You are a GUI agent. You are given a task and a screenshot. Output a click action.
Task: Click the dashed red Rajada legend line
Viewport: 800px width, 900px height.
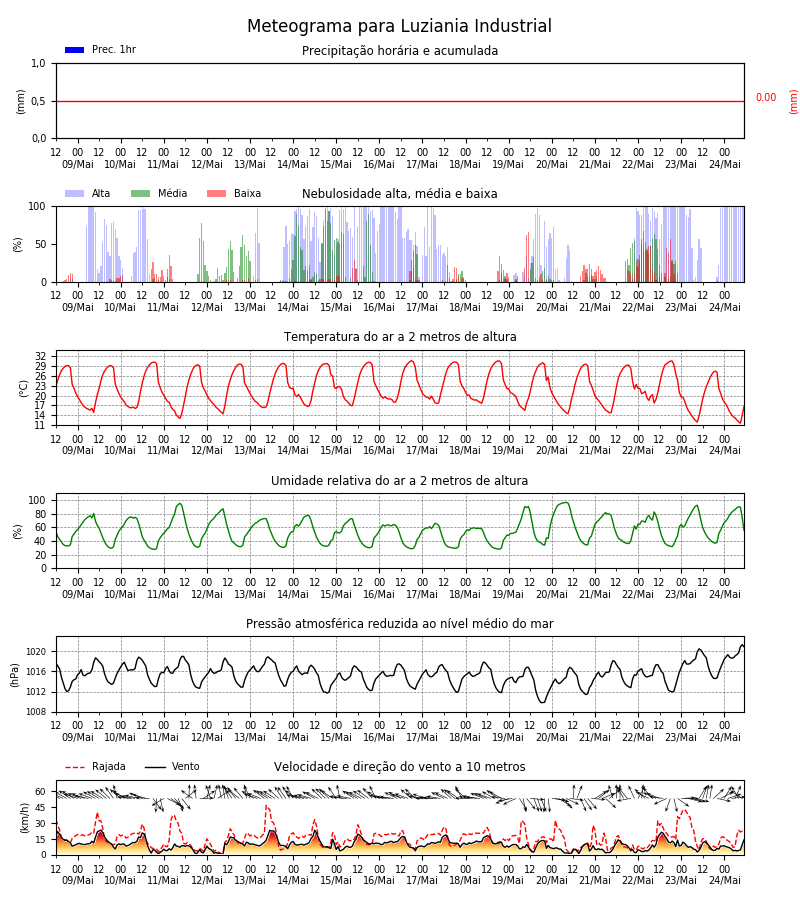(x=75, y=767)
